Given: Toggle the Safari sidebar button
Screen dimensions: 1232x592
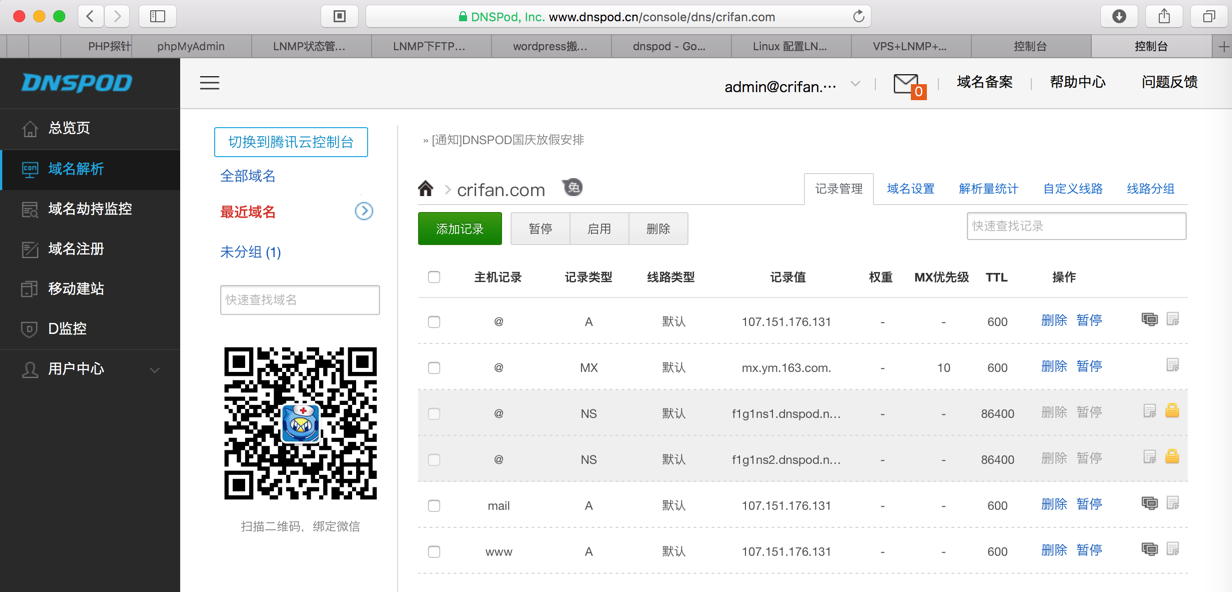Looking at the screenshot, I should (158, 16).
